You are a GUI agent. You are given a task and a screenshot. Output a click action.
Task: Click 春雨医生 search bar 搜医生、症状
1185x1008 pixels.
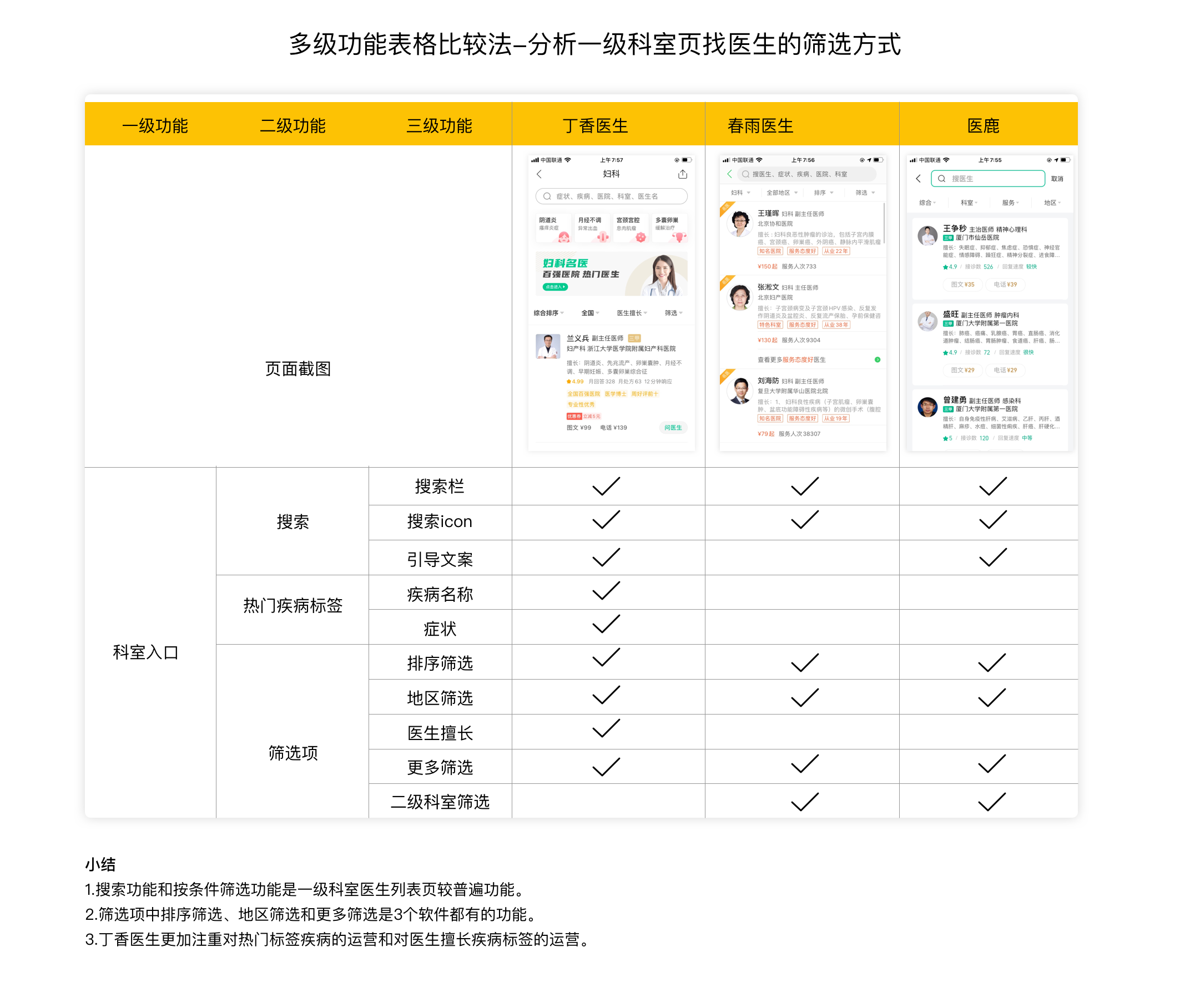pyautogui.click(x=805, y=174)
